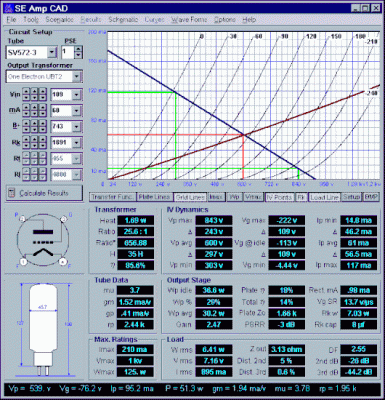Screen dimensions: 385x400
Task: Click the Wp idle value 36.6 w
Action: 213,290
